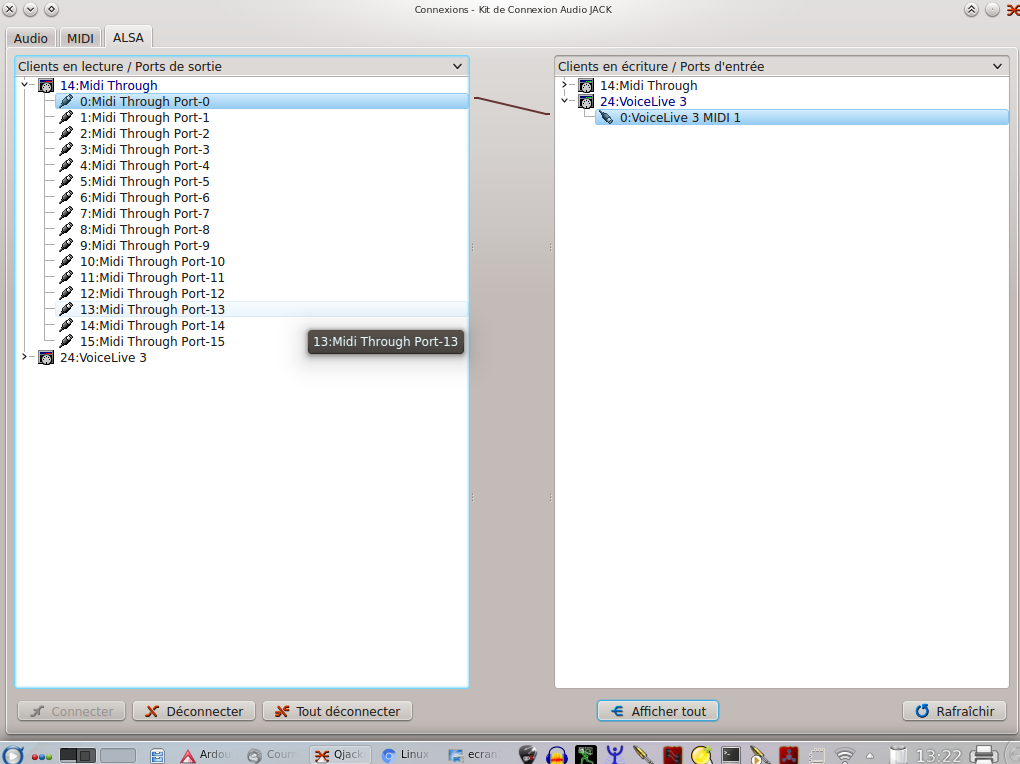The image size is (1020, 764).
Task: Open the output ports header sort arrow
Action: pos(457,66)
